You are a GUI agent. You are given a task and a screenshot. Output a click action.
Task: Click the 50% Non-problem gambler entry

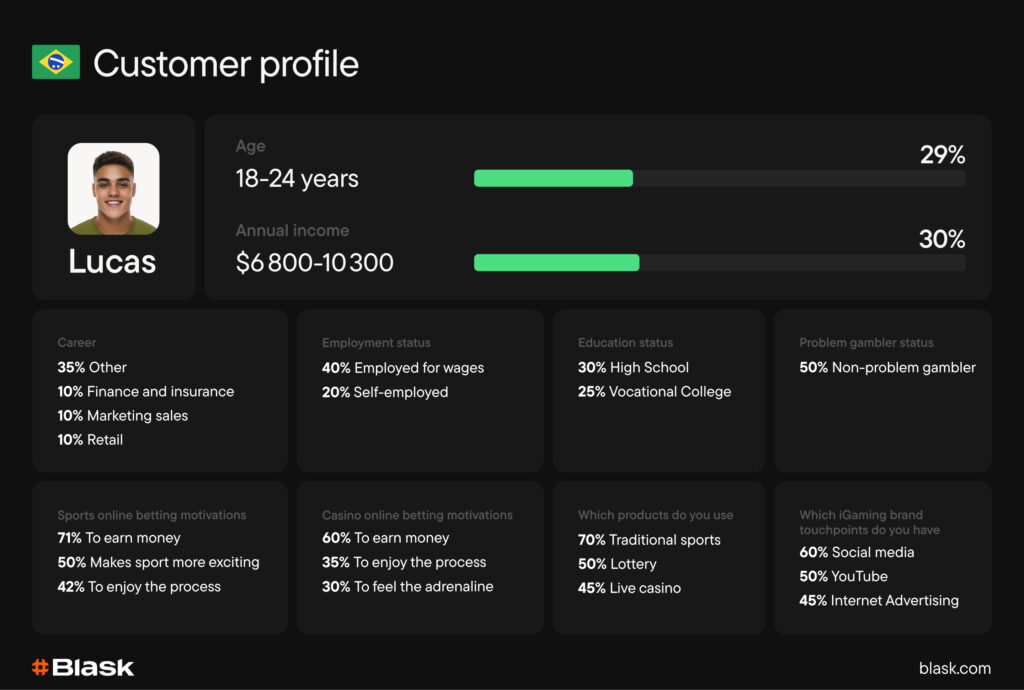coord(887,368)
